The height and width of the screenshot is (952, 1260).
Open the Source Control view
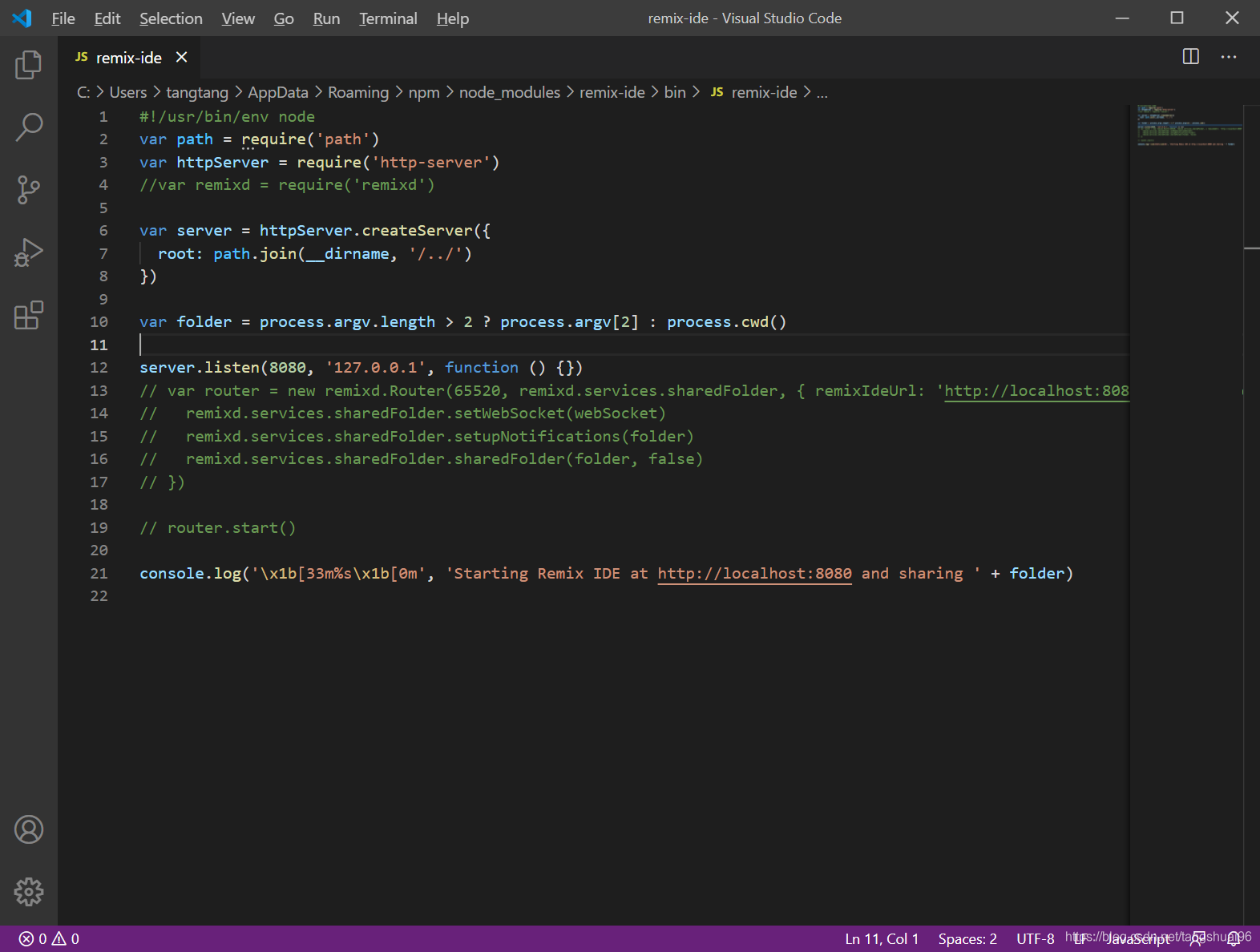[x=29, y=190]
